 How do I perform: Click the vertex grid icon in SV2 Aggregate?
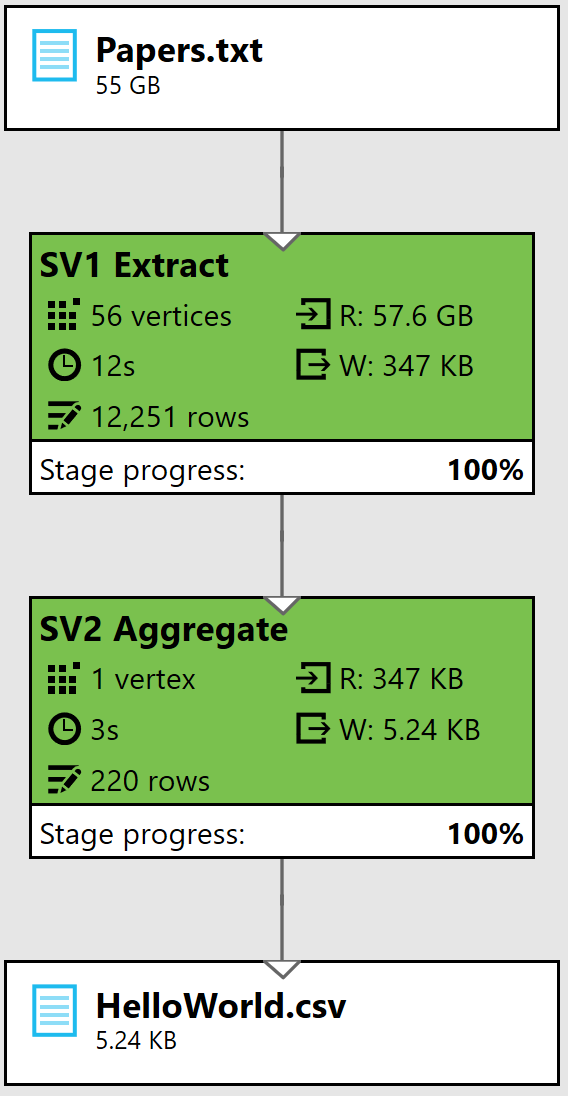64,679
